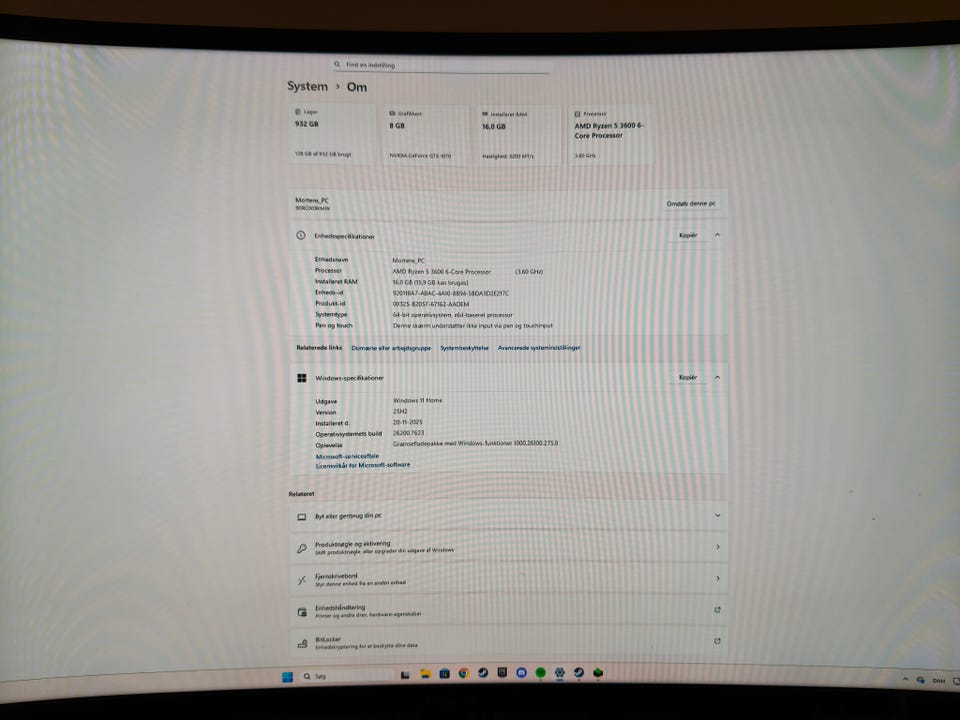The height and width of the screenshot is (720, 960).
Task: Open File Explorer from the taskbar
Action: point(425,674)
